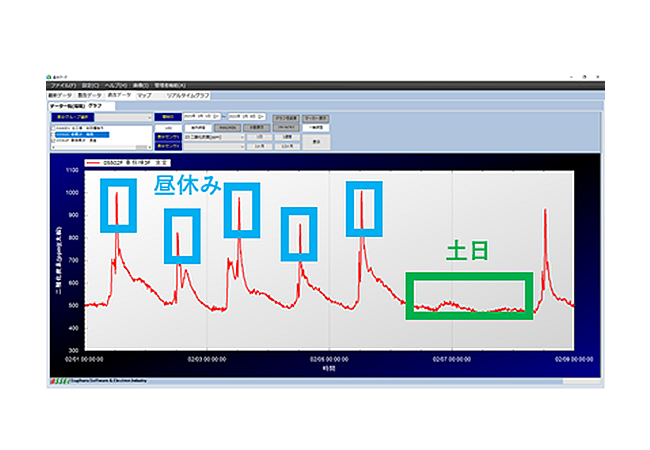Image resolution: width=650 pixels, height=450 pixels.
Task: Expand the second display sensor dropdown
Action: point(241,146)
